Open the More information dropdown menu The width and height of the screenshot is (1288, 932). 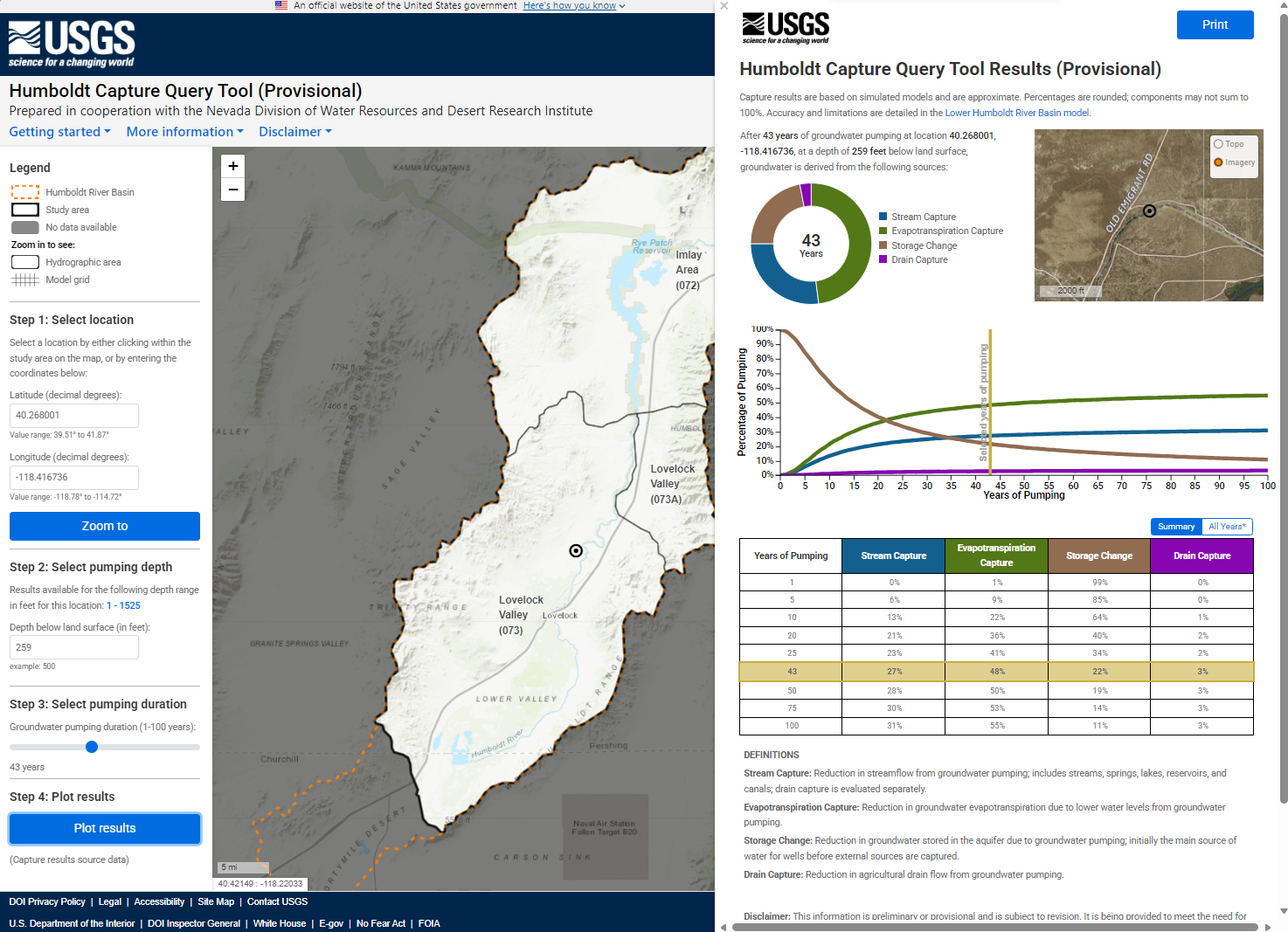click(184, 132)
